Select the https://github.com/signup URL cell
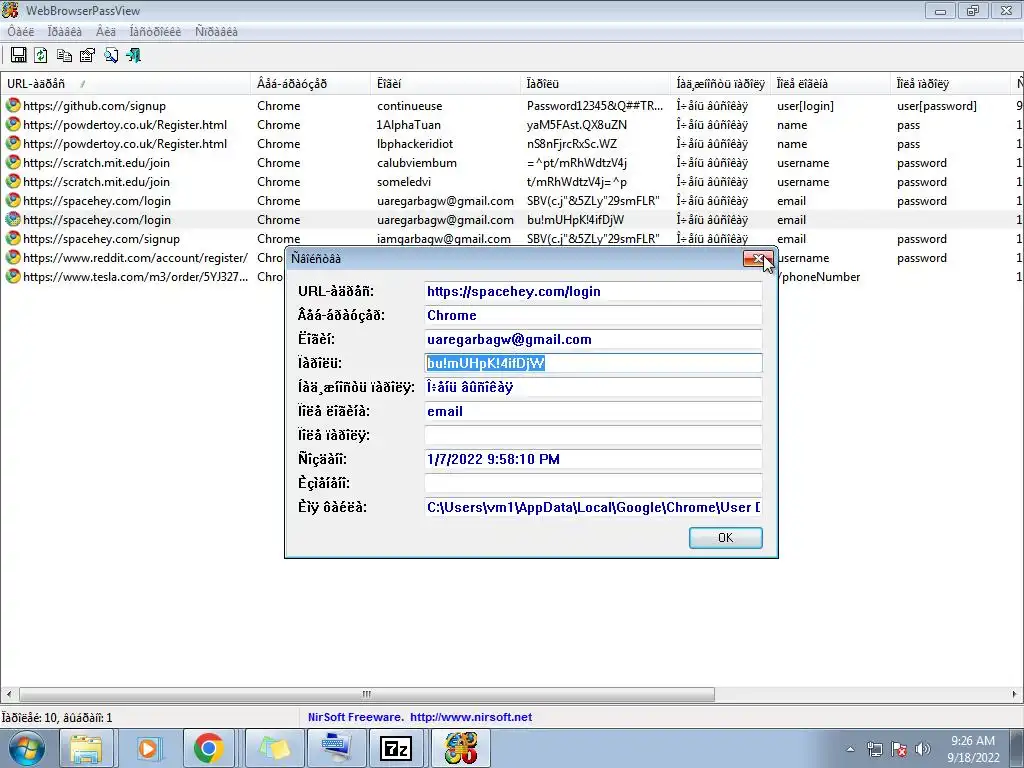 click(x=94, y=106)
